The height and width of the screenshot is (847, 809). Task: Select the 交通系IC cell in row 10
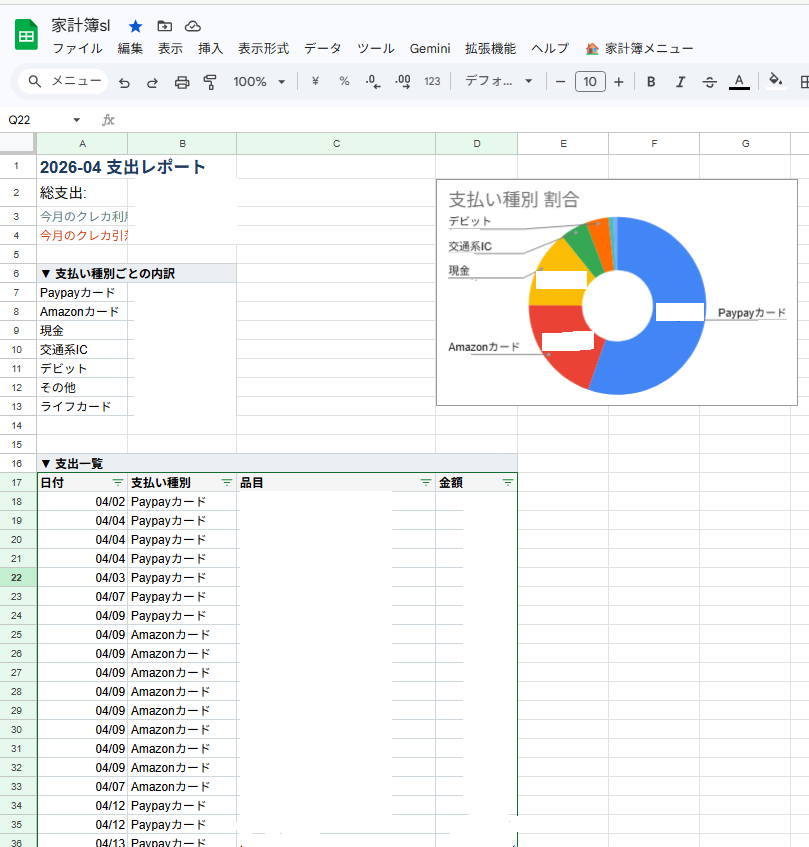click(x=82, y=349)
